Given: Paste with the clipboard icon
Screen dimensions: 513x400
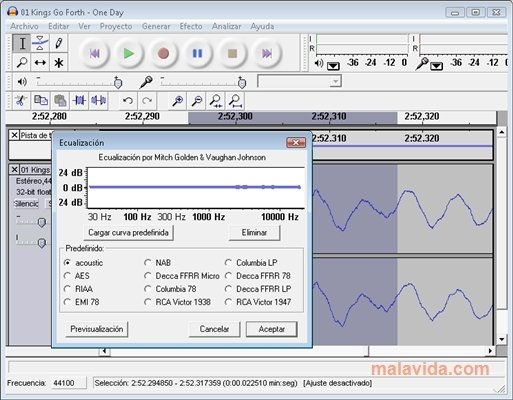Looking at the screenshot, I should click(x=60, y=100).
